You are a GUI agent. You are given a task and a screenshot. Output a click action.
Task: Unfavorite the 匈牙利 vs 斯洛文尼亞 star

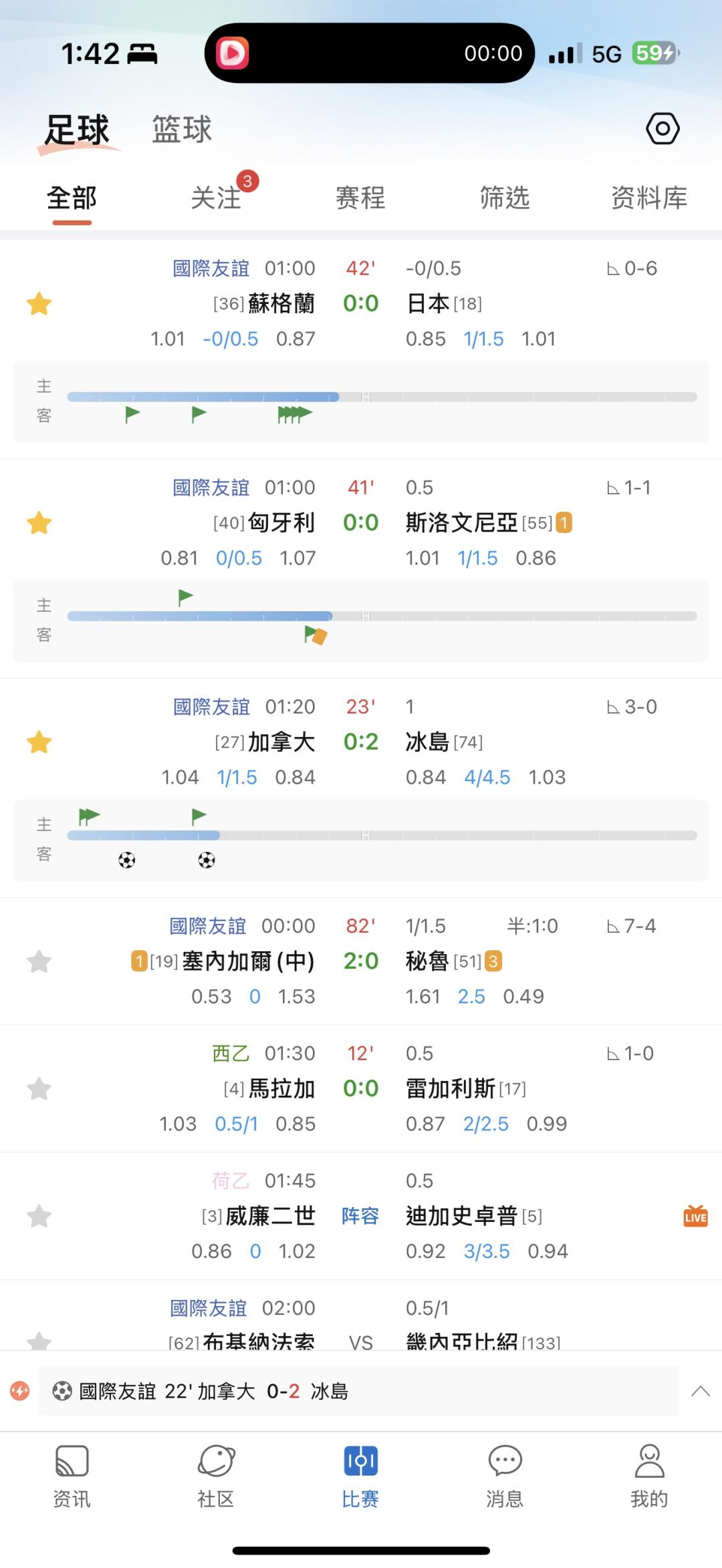(x=39, y=523)
